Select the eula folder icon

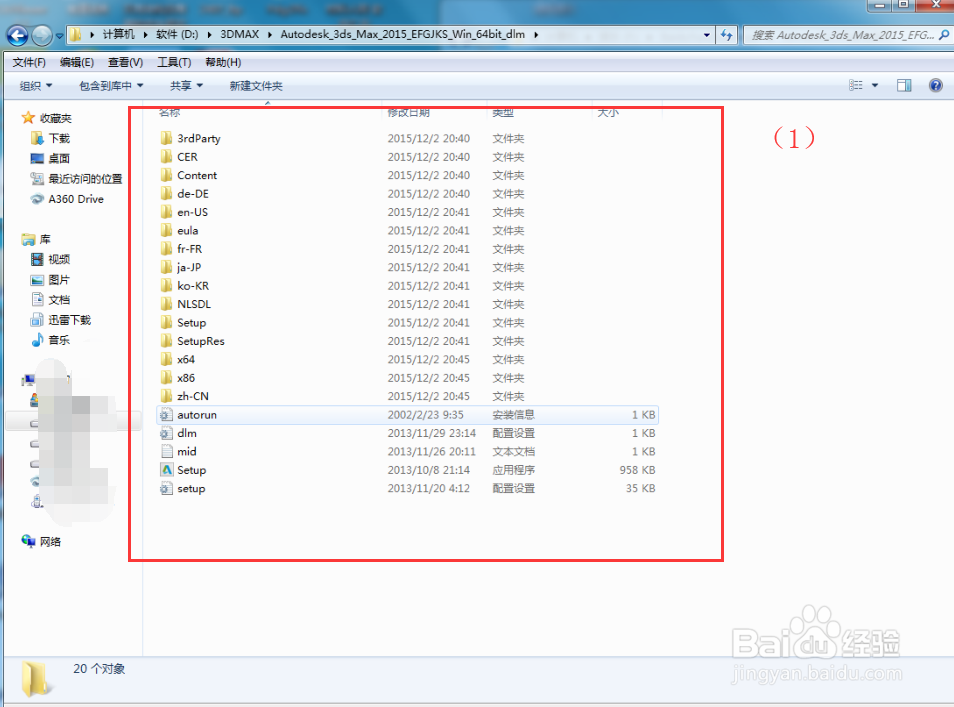tap(166, 230)
